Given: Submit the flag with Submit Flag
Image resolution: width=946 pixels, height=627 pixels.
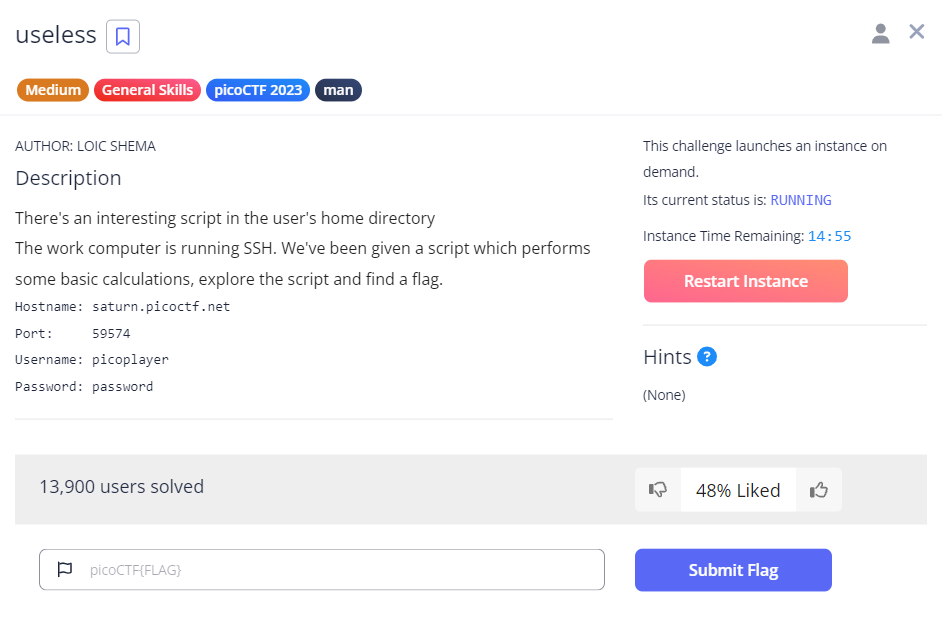Looking at the screenshot, I should click(x=733, y=570).
